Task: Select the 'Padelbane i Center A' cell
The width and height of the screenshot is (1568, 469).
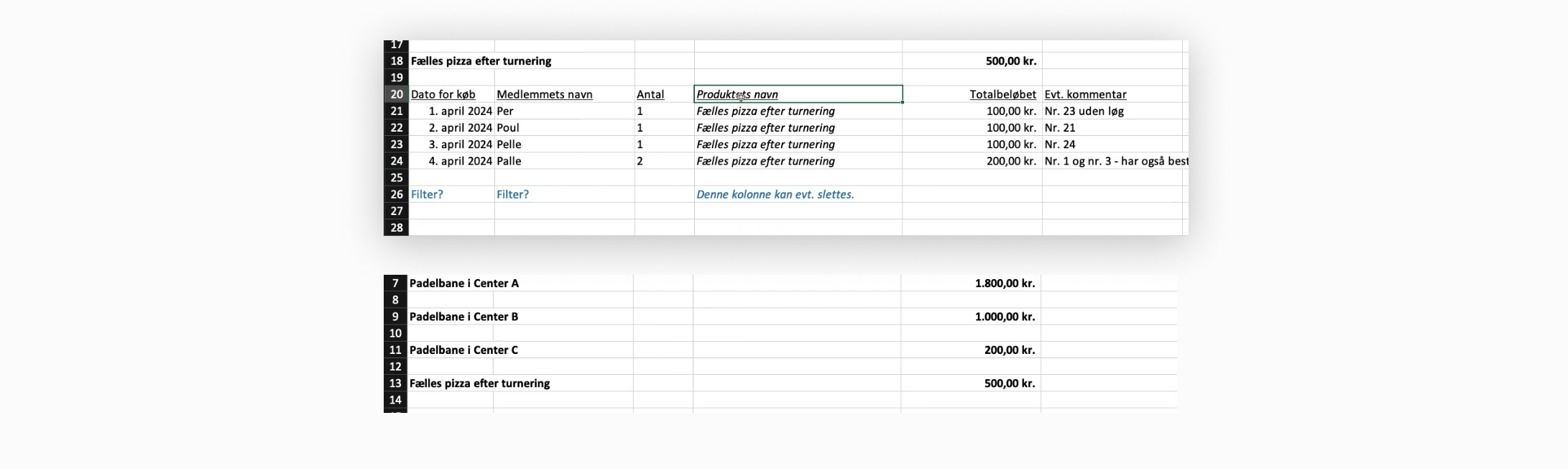Action: [x=464, y=283]
